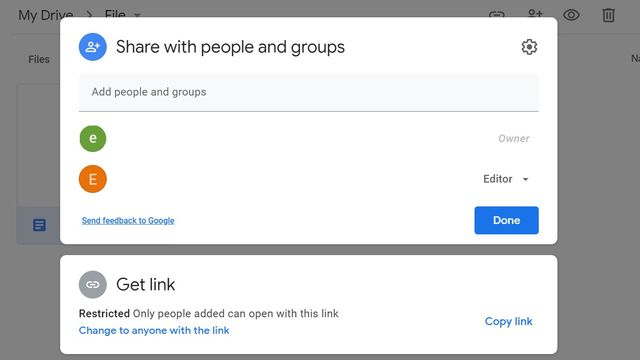The height and width of the screenshot is (360, 640).
Task: Click the Files section label
Action: 39,59
